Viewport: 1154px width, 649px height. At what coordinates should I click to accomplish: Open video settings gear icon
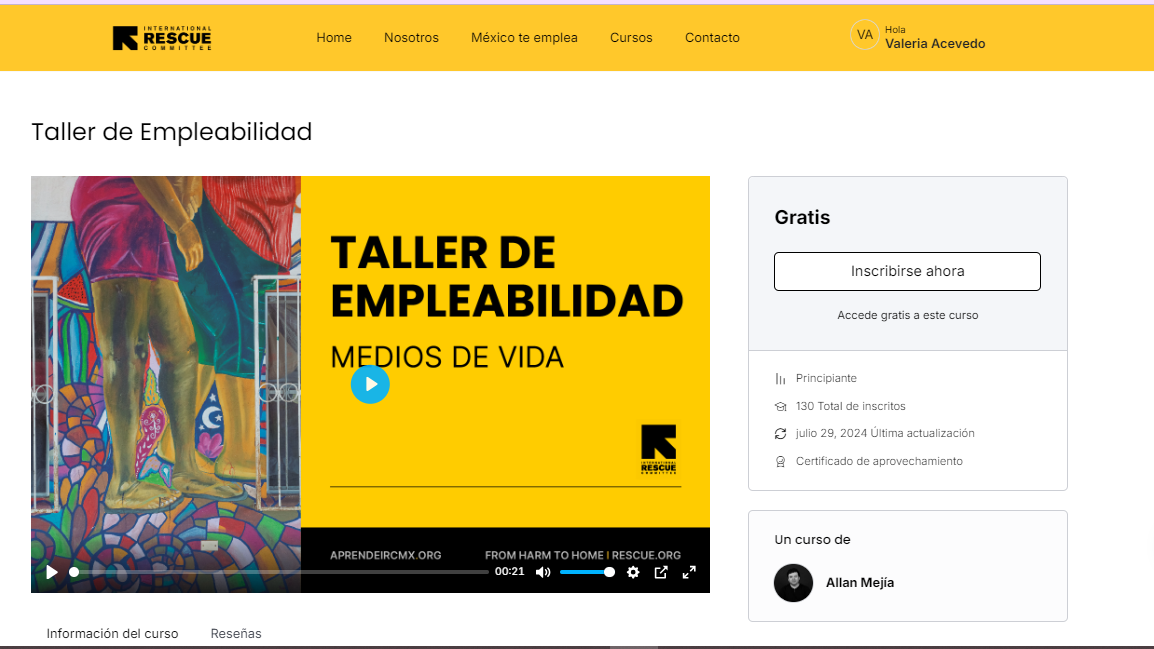[633, 572]
